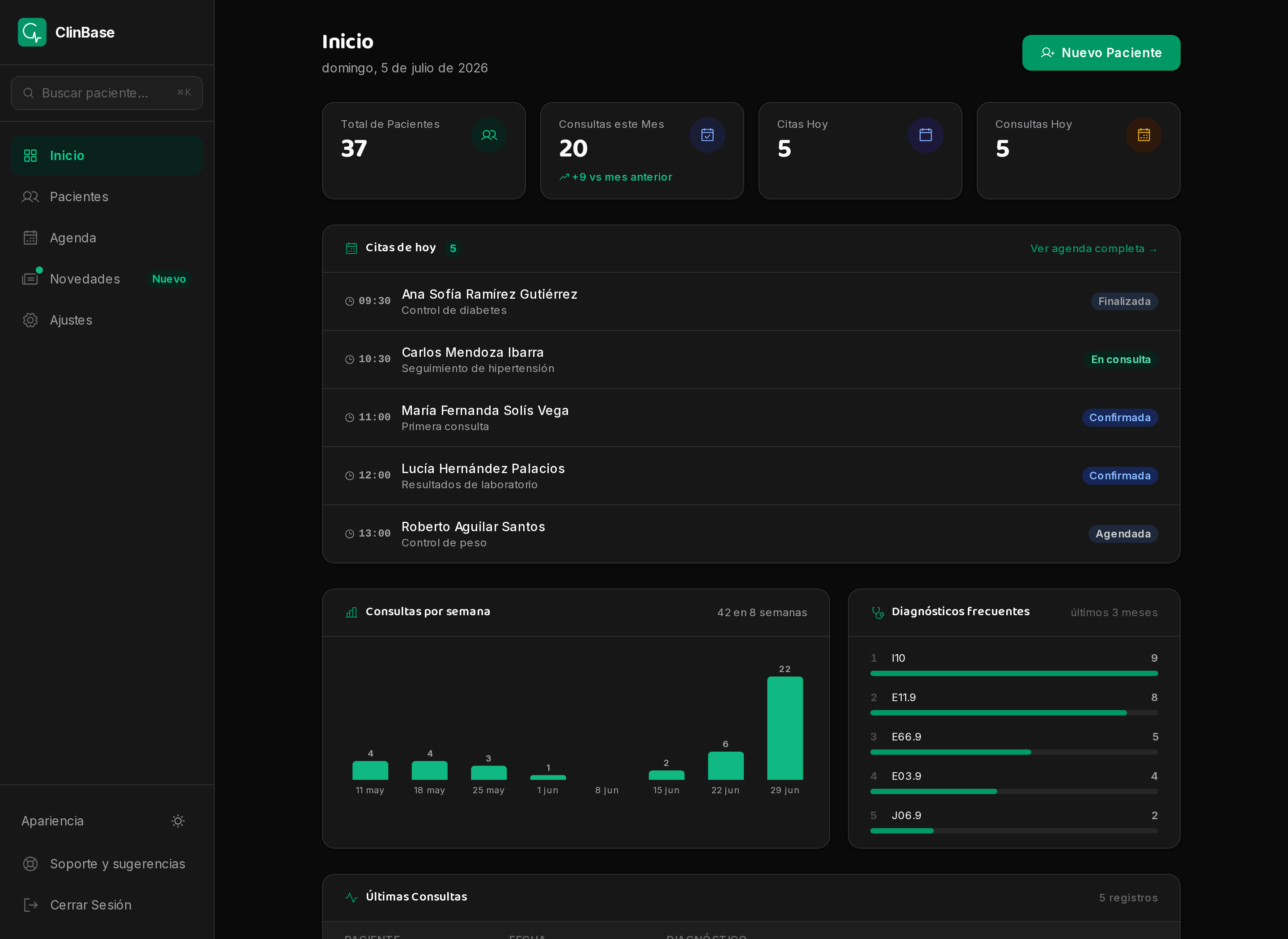Open Carlos Mendoza Ibarra's appointment row
The image size is (1288, 939).
coord(751,360)
